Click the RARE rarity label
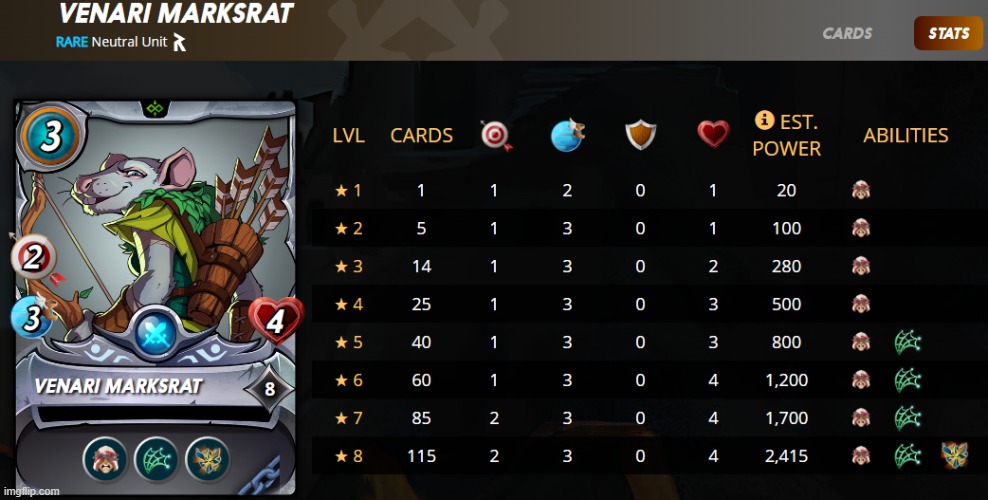 pos(72,42)
